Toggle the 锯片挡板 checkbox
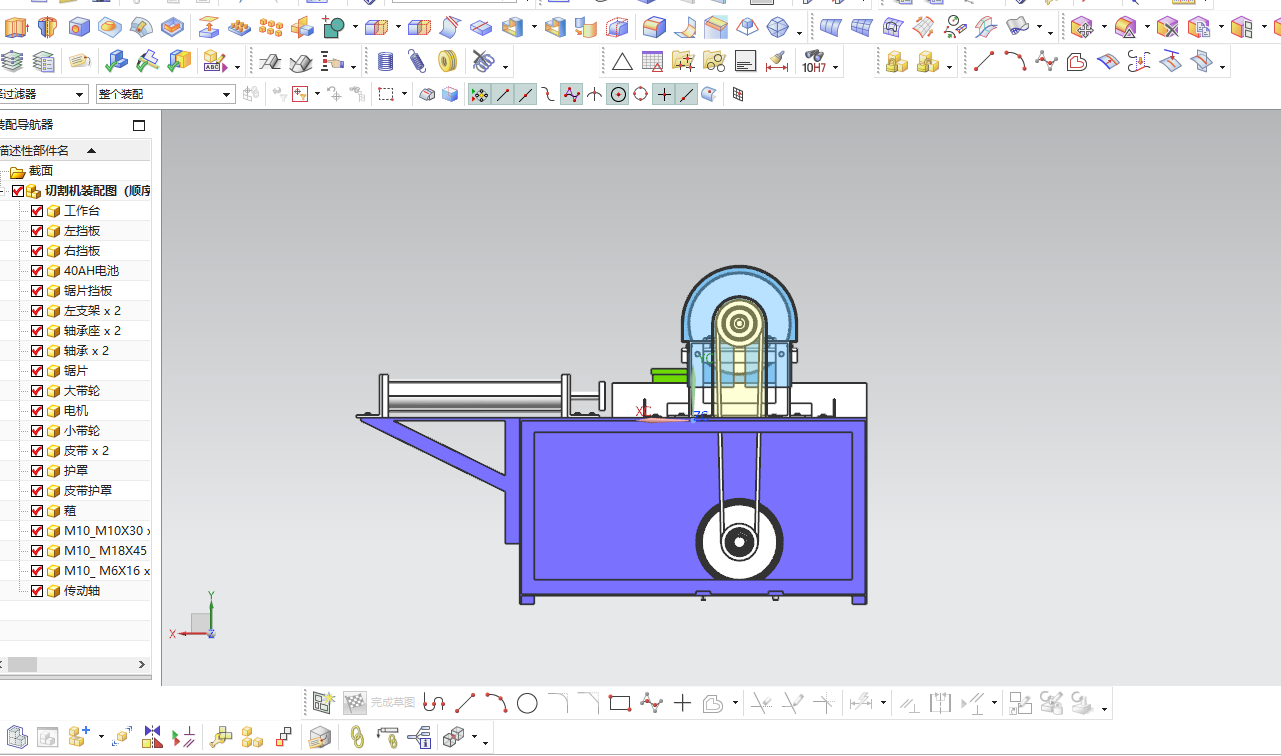 (x=37, y=291)
